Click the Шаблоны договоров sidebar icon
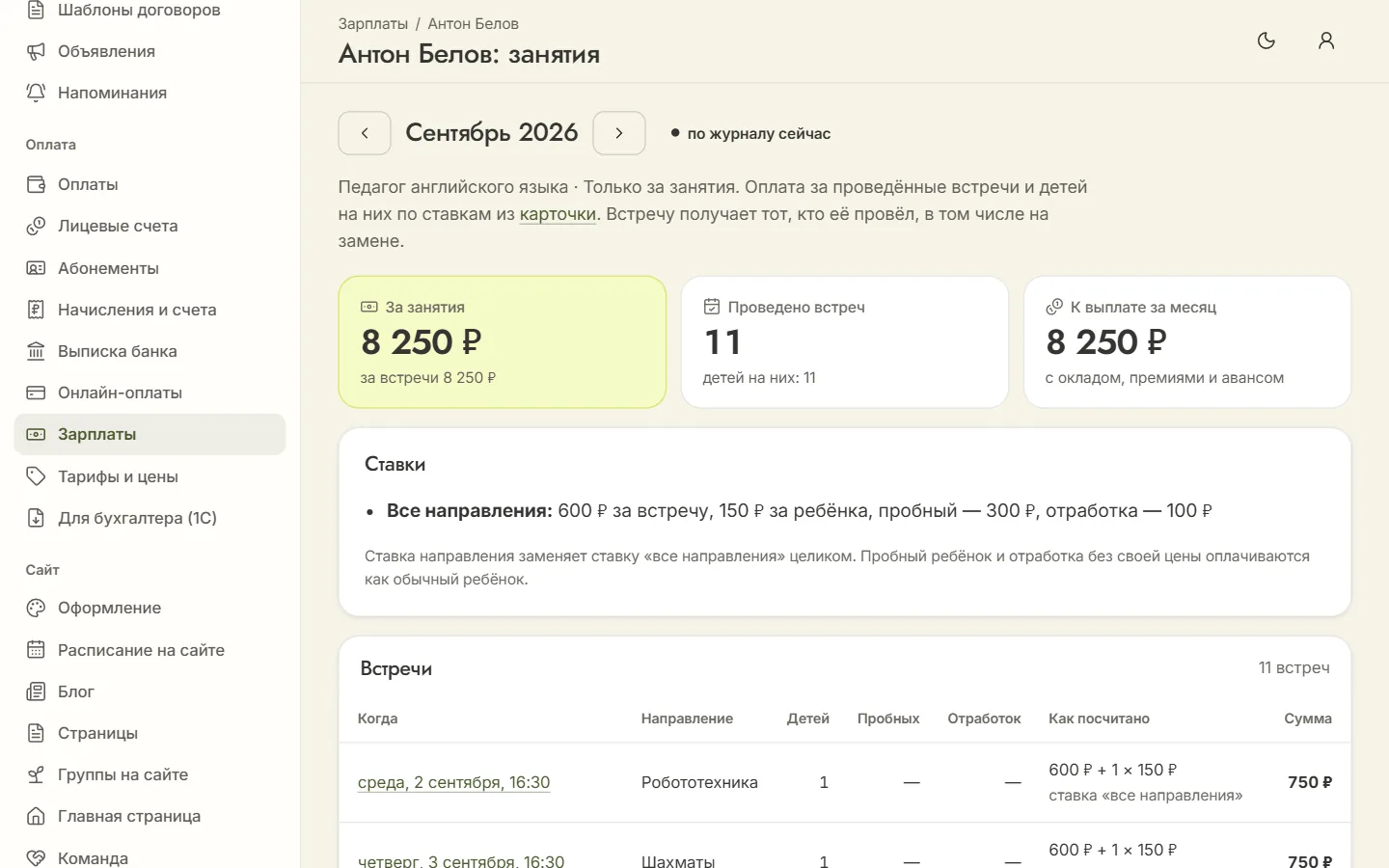This screenshot has width=1389, height=868. click(36, 11)
